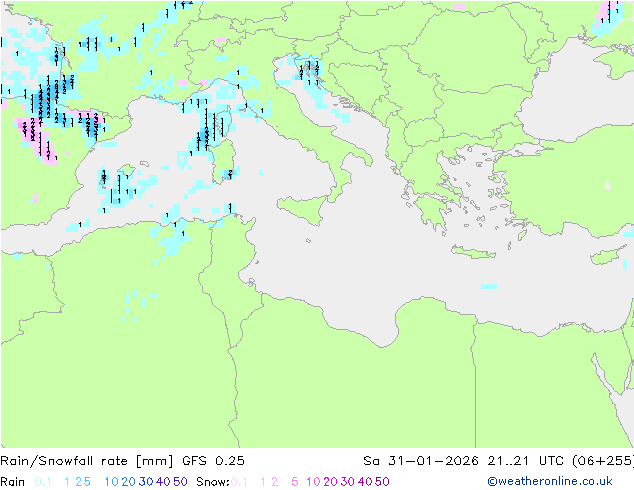Screen dimensions: 634x490
Task: Click the island of Cyprus on map
Action: click(609, 255)
